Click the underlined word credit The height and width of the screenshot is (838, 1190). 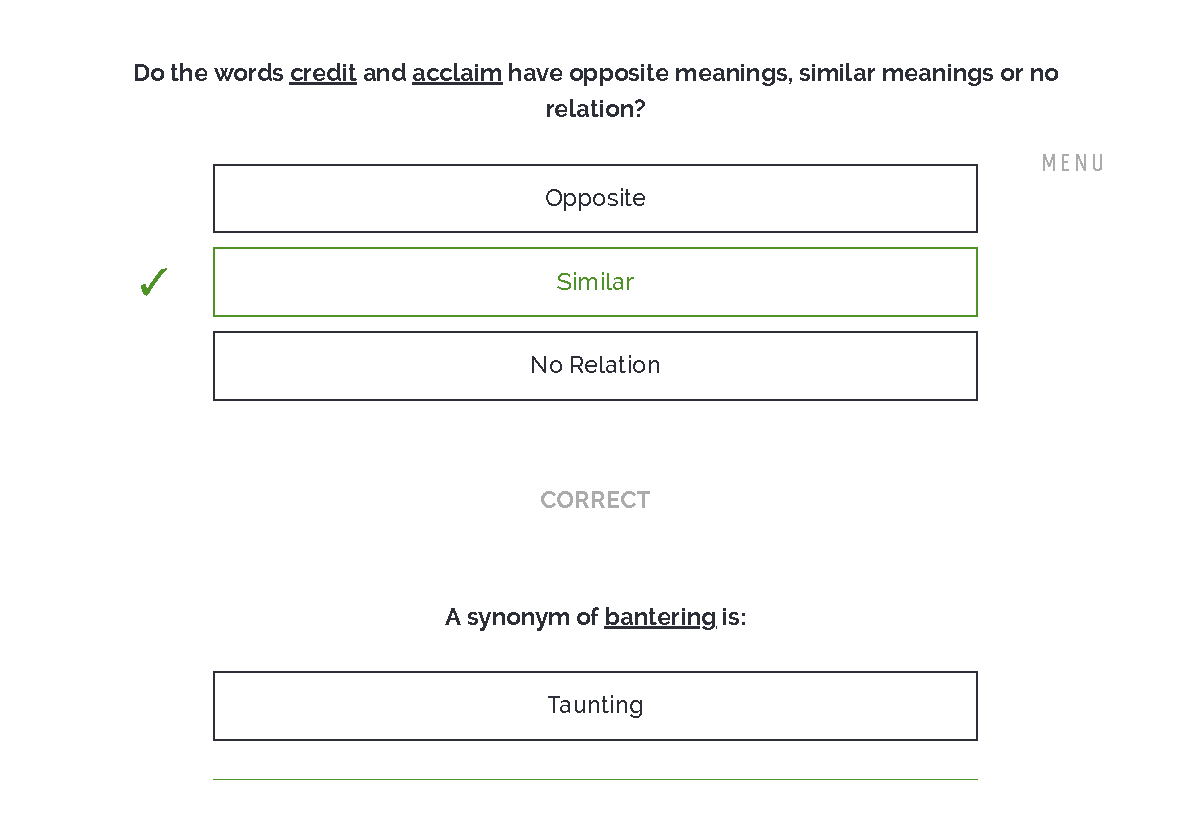323,73
